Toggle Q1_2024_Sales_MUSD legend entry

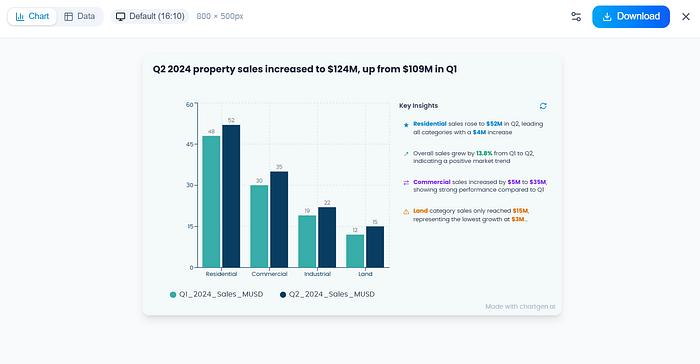217,294
